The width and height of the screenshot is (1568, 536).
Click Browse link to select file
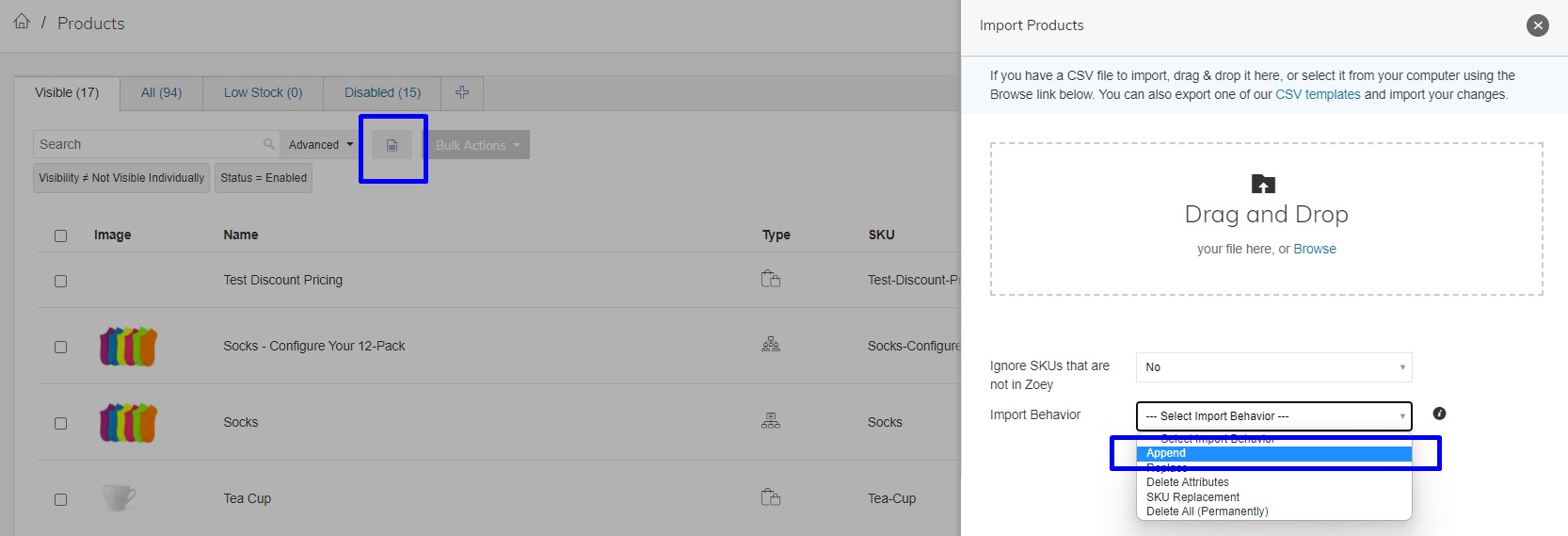(1315, 249)
